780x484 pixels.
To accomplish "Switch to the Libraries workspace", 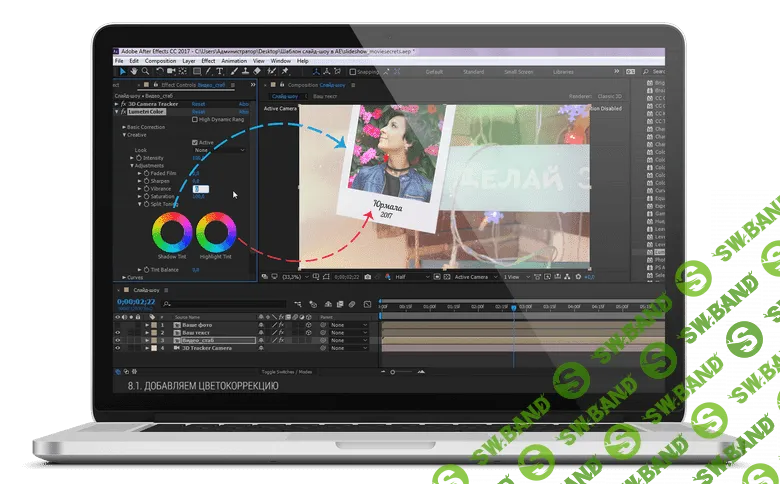I will click(563, 72).
